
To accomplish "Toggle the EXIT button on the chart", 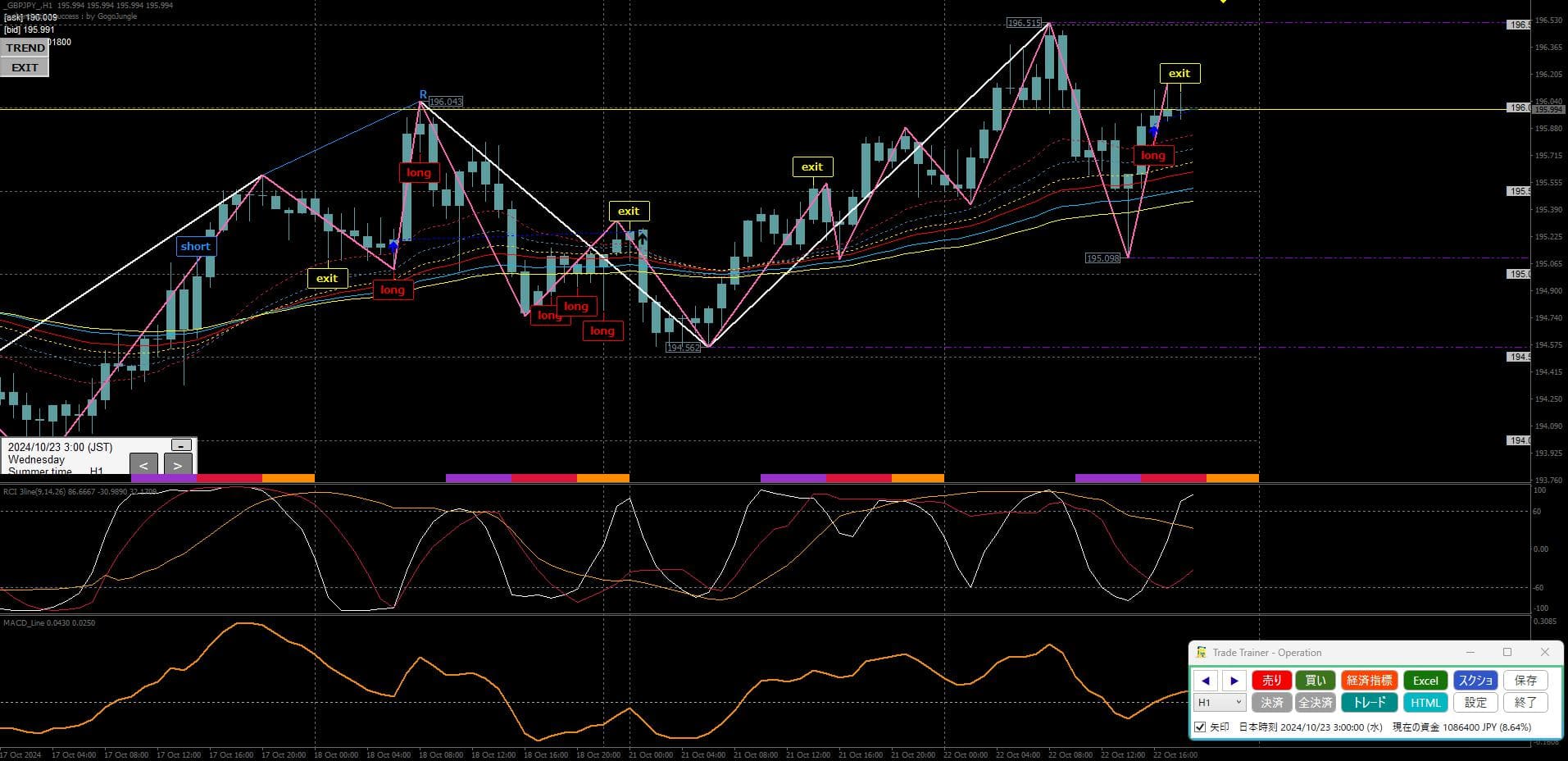I will (25, 67).
